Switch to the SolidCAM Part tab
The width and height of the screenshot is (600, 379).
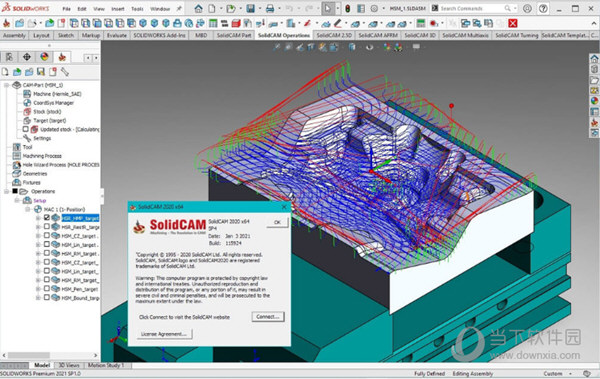234,35
